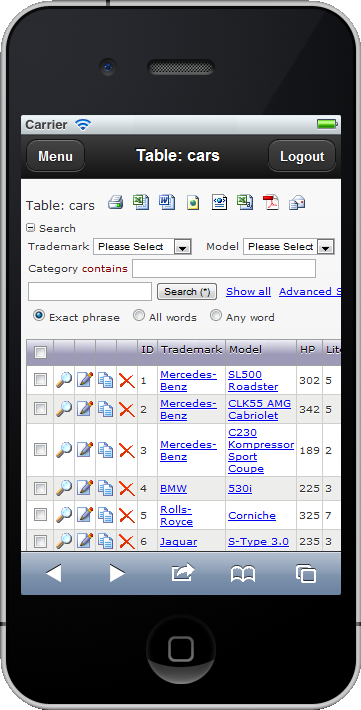The height and width of the screenshot is (710, 361).
Task: Sort by the ID column header
Action: click(148, 350)
